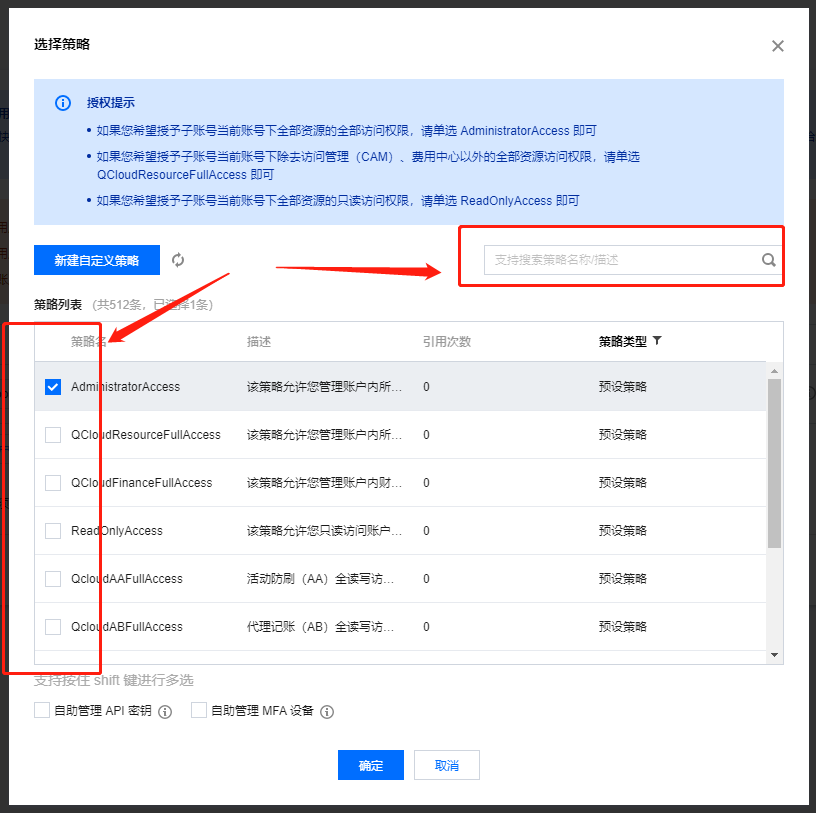816x813 pixels.
Task: Click the policy type filter icon
Action: click(657, 341)
